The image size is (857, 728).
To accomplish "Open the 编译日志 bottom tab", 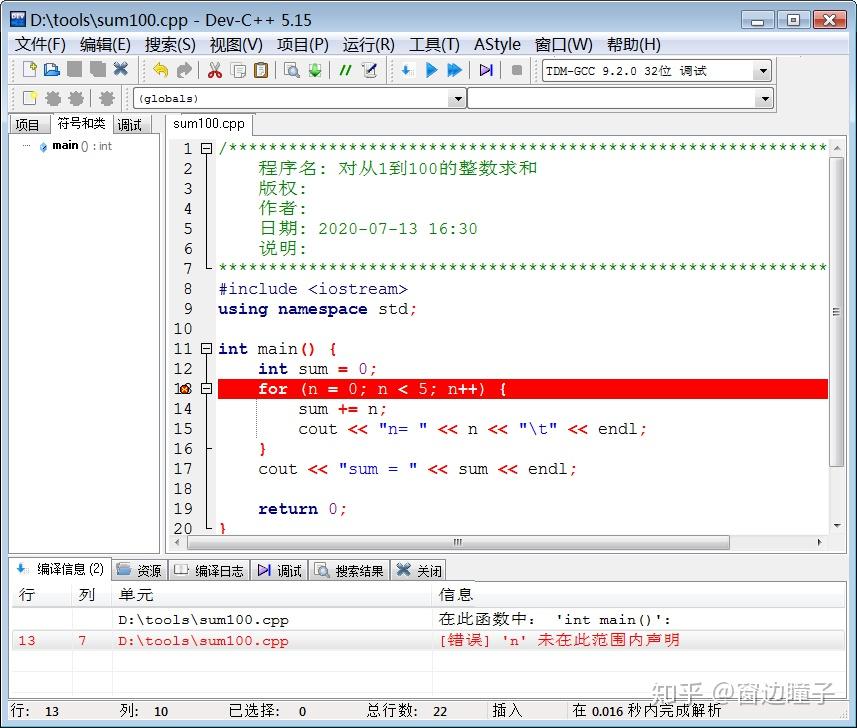I will 209,571.
